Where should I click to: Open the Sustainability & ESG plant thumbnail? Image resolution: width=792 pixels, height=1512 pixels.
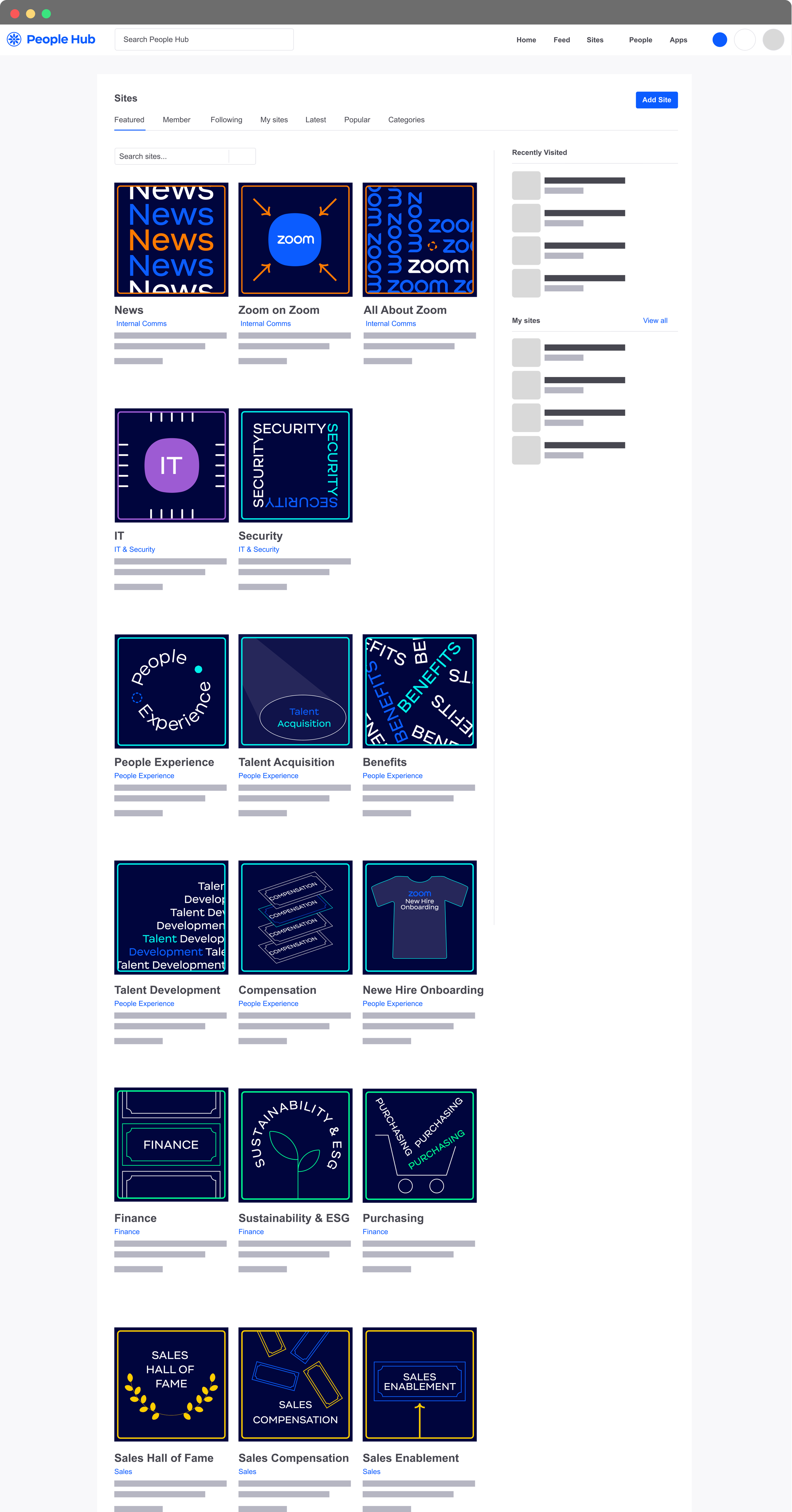[295, 1145]
